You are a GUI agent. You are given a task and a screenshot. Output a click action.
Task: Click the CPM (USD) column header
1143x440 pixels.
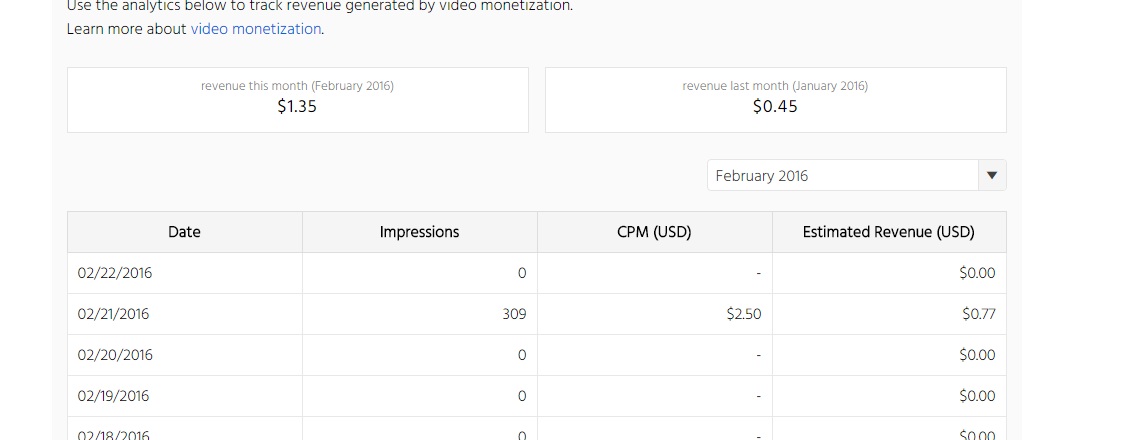(x=654, y=232)
